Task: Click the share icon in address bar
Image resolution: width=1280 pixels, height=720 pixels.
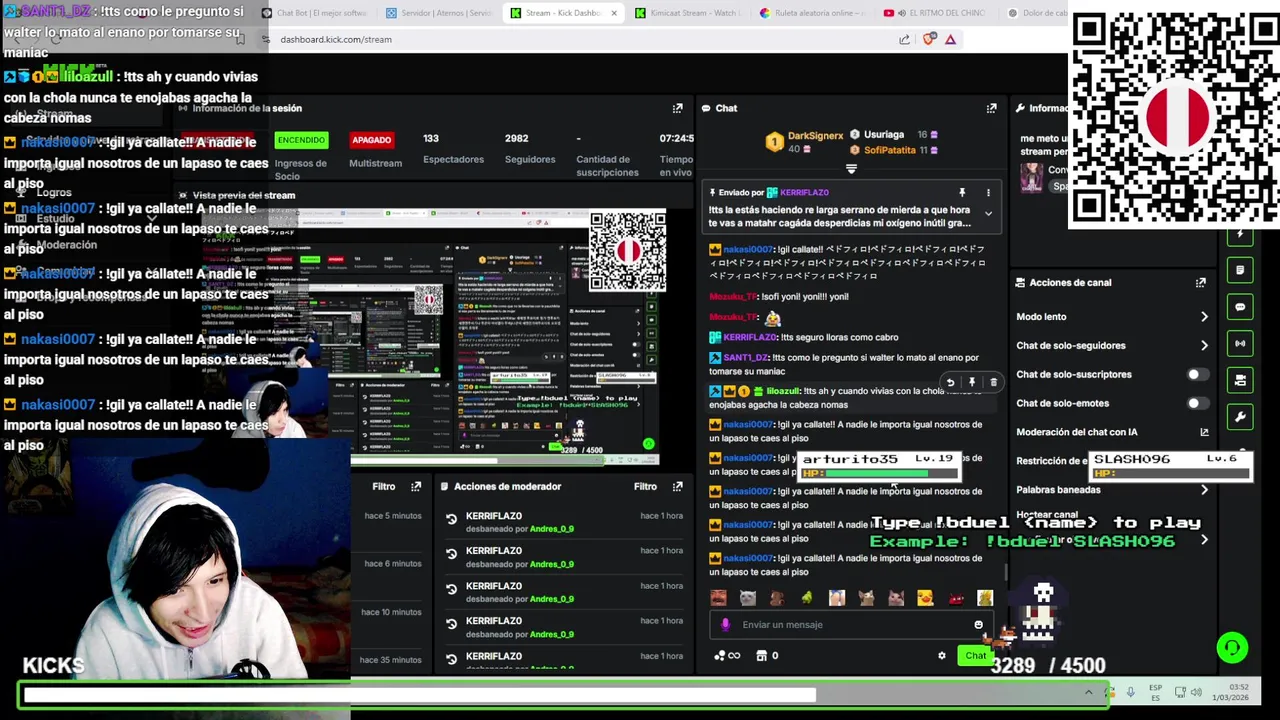Action: [905, 39]
